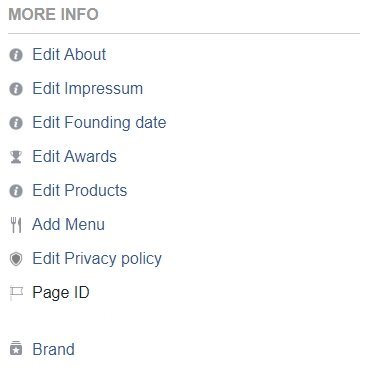The height and width of the screenshot is (370, 377).
Task: Select the fork and knife Menu icon
Action: (x=16, y=225)
